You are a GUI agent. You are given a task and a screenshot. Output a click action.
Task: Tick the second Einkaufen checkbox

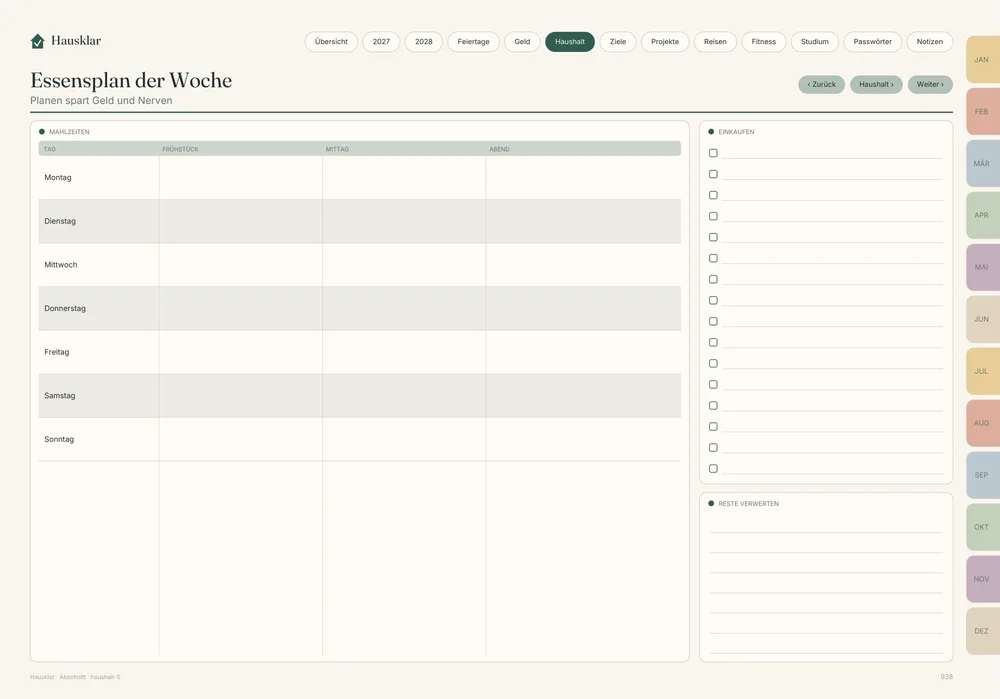713,174
